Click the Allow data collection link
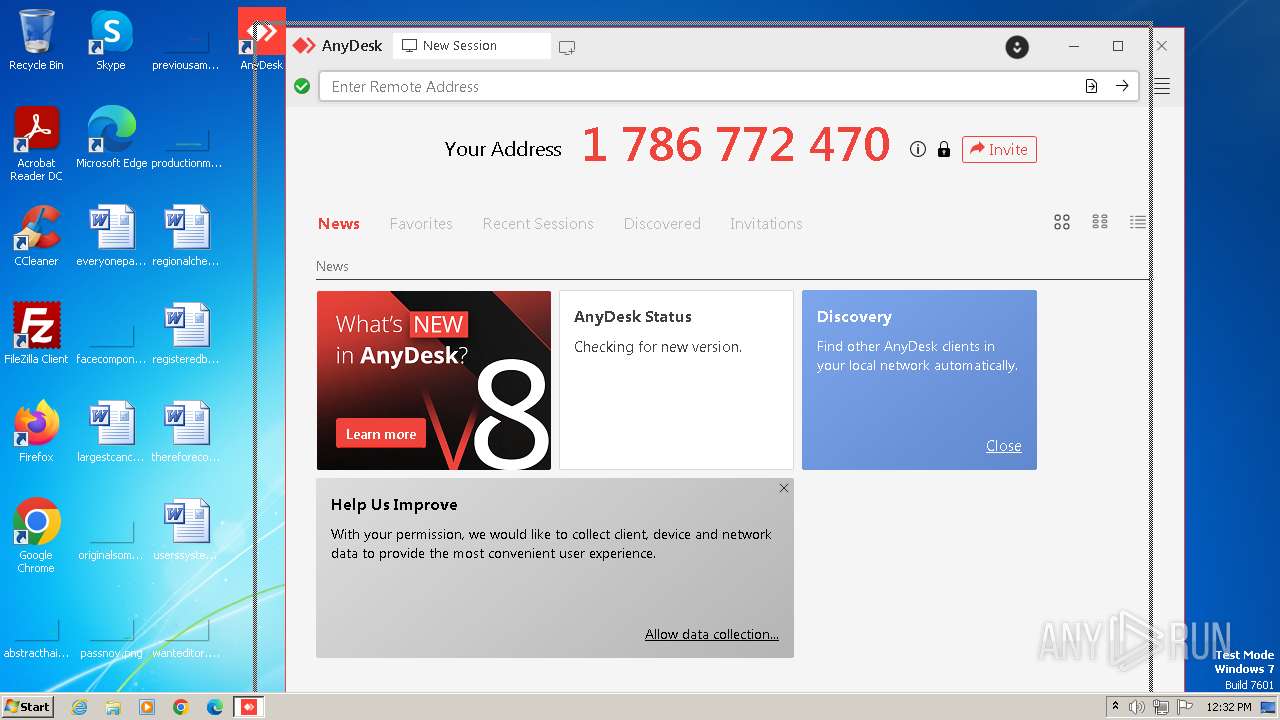 tap(712, 634)
